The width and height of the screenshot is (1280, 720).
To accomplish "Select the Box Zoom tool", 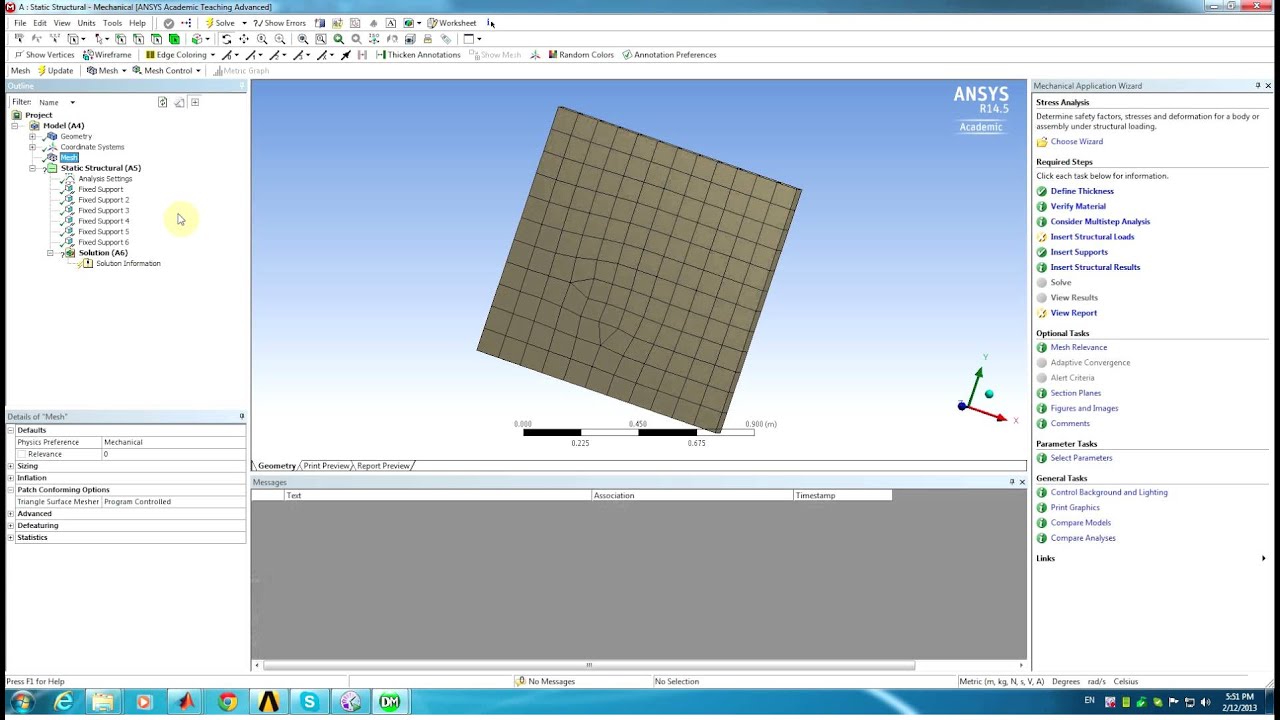I will pos(280,39).
